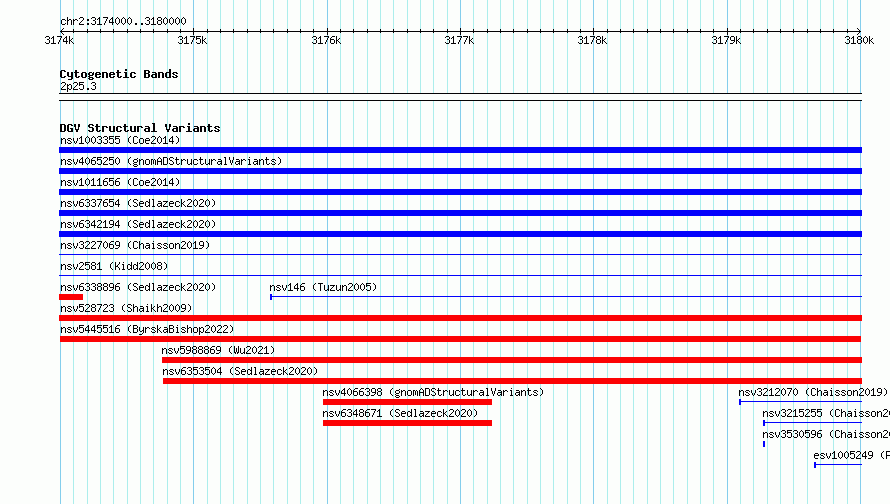Open nsv4066398 (gnomADStructuralVariants) label
The height and width of the screenshot is (504, 890).
pos(433,392)
